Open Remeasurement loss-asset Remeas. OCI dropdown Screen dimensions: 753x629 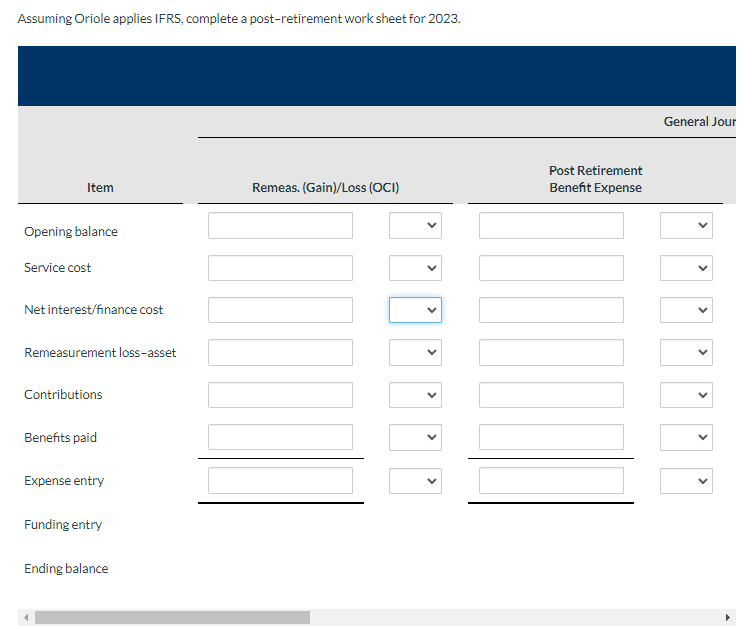click(415, 352)
